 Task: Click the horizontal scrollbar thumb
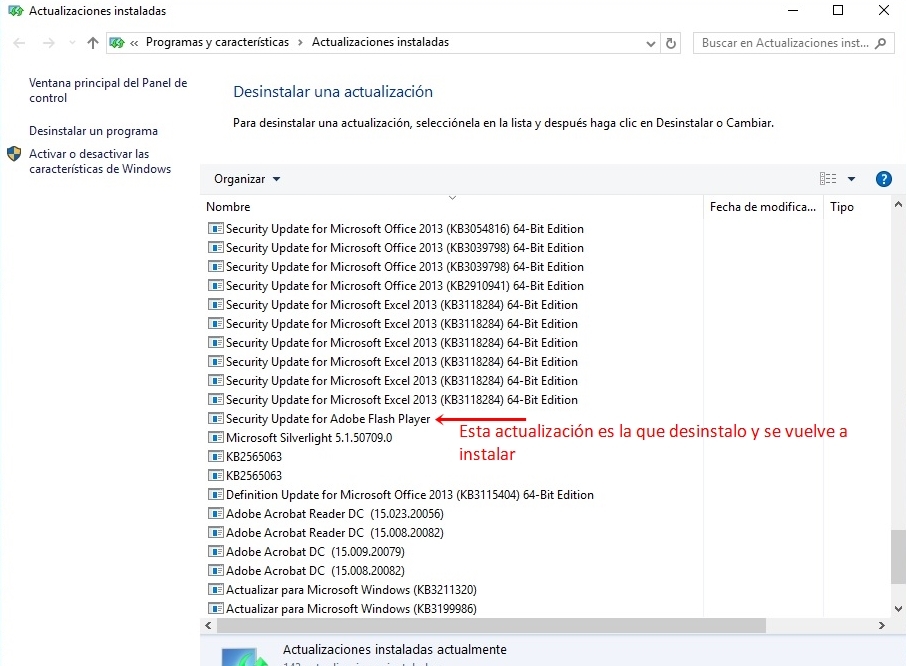click(491, 626)
